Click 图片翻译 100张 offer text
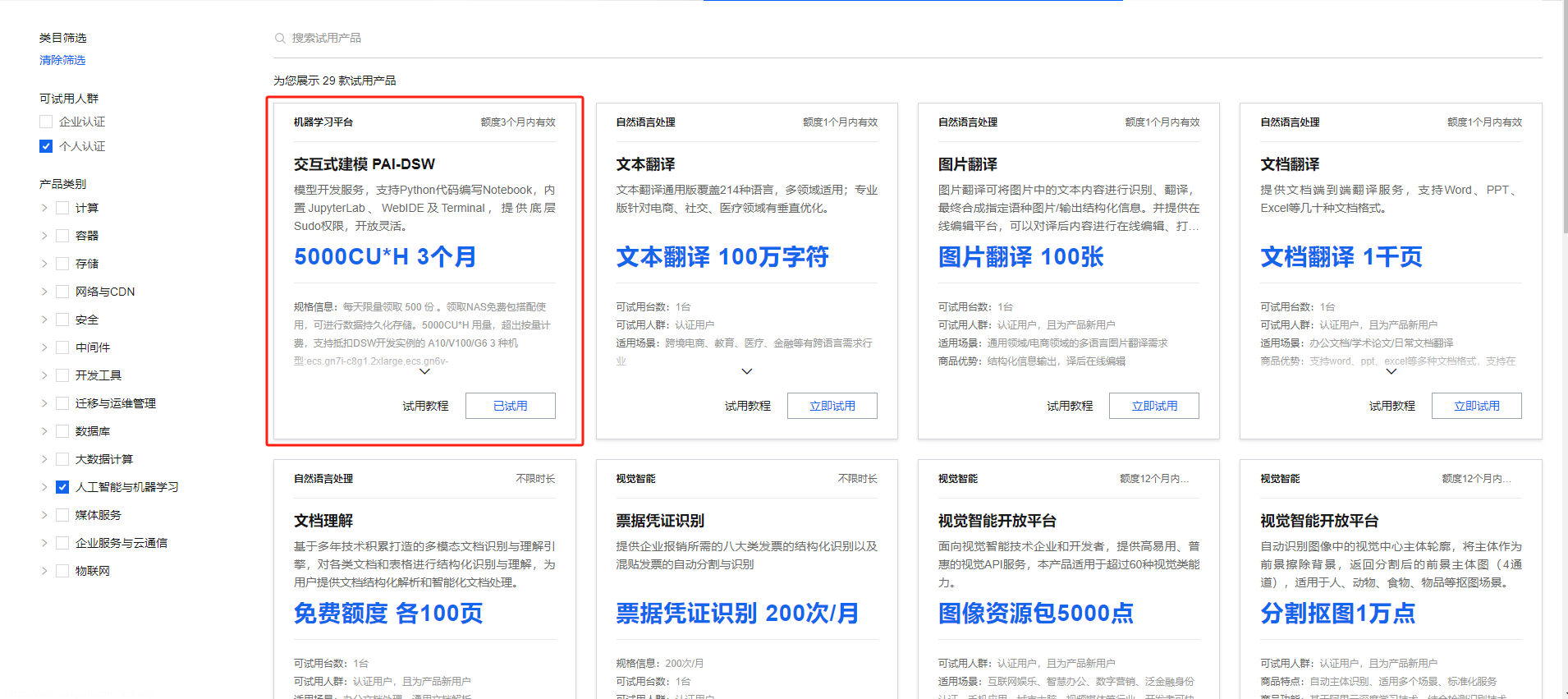 (x=1021, y=257)
